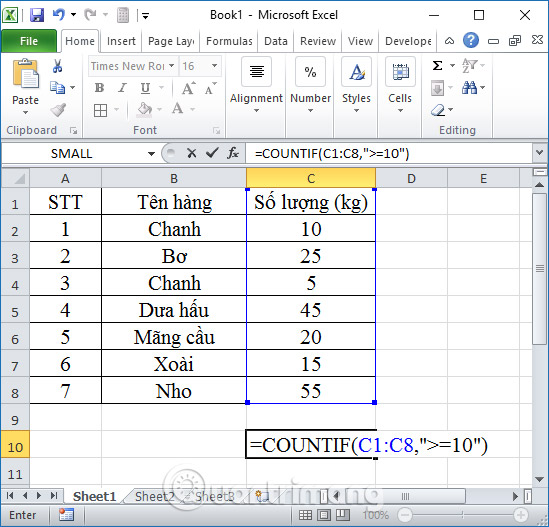Open the File tab
This screenshot has width=549, height=527.
pos(29,41)
